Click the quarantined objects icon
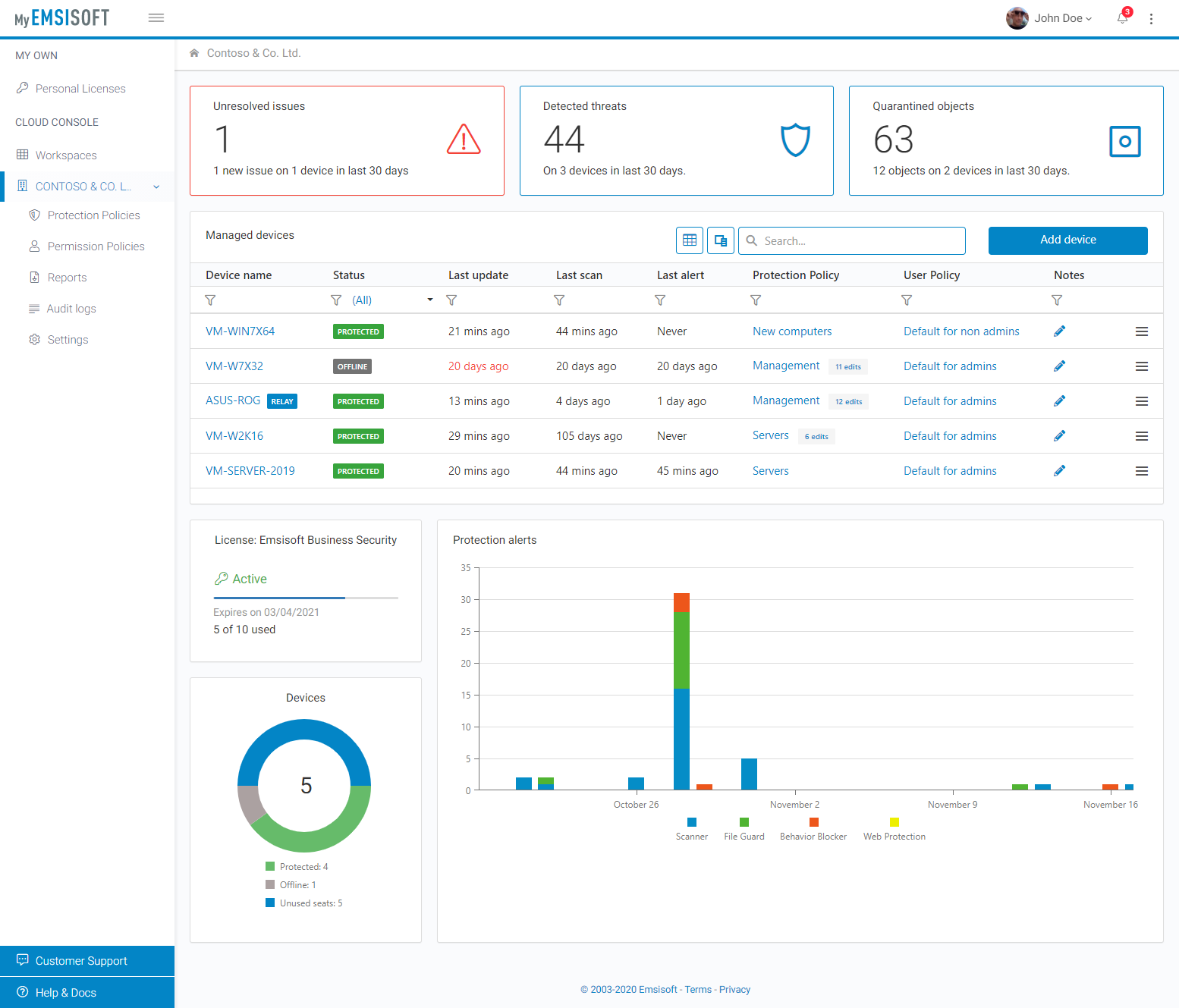Image resolution: width=1179 pixels, height=1008 pixels. point(1125,141)
